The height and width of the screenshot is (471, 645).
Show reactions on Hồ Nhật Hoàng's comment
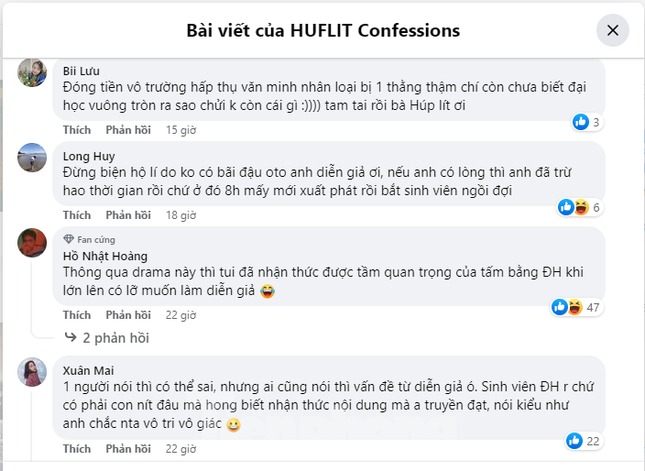[x=578, y=307]
